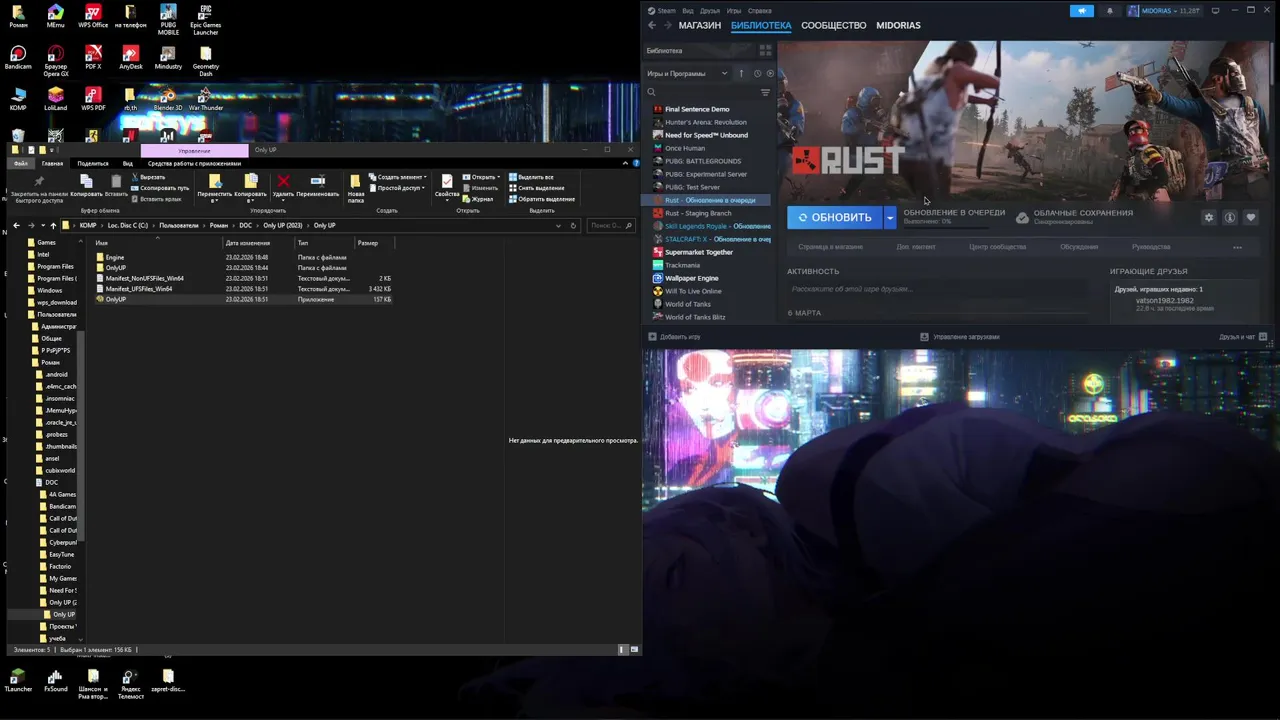Click Rust update progress bar

[944, 226]
